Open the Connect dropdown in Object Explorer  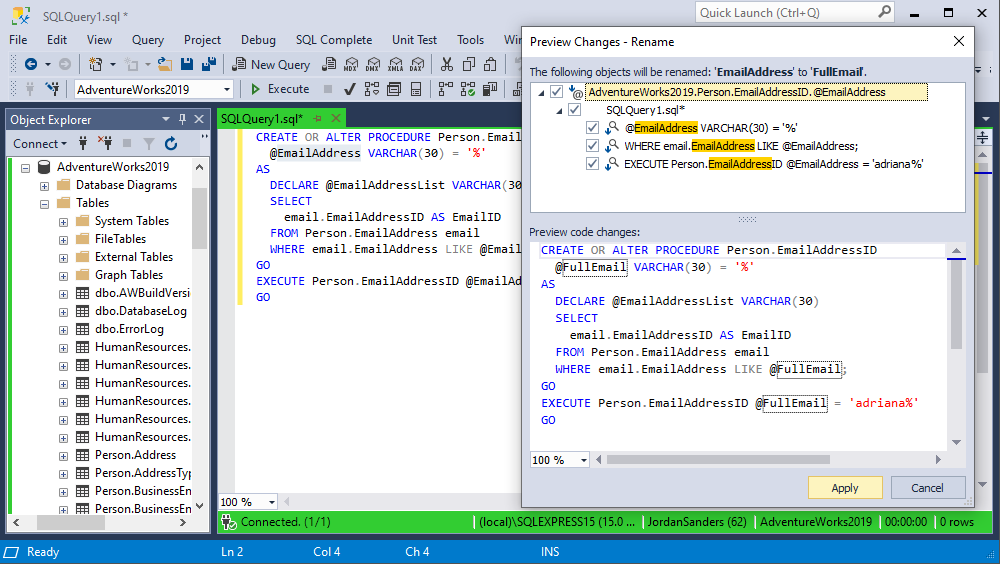point(40,144)
